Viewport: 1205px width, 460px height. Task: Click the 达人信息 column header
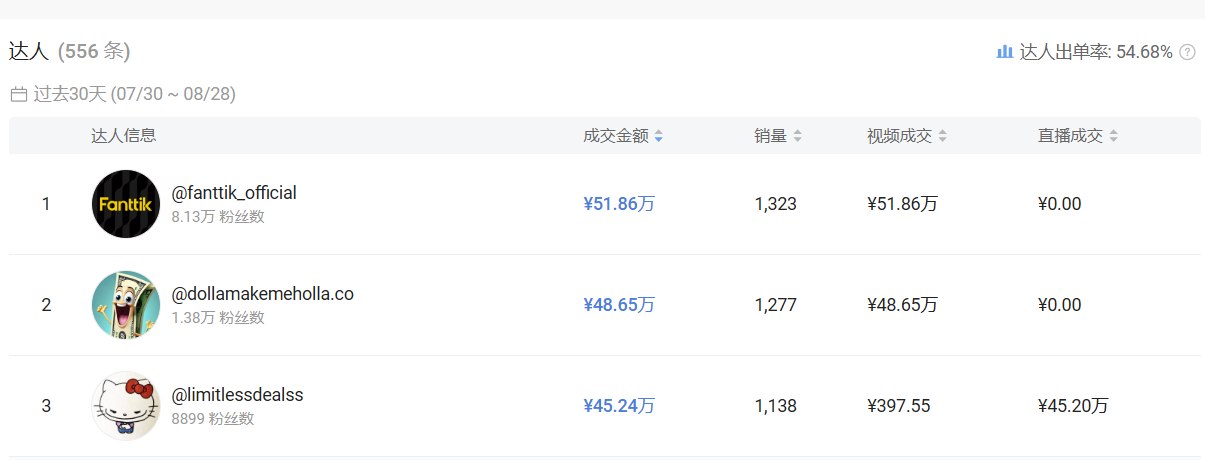pos(124,136)
